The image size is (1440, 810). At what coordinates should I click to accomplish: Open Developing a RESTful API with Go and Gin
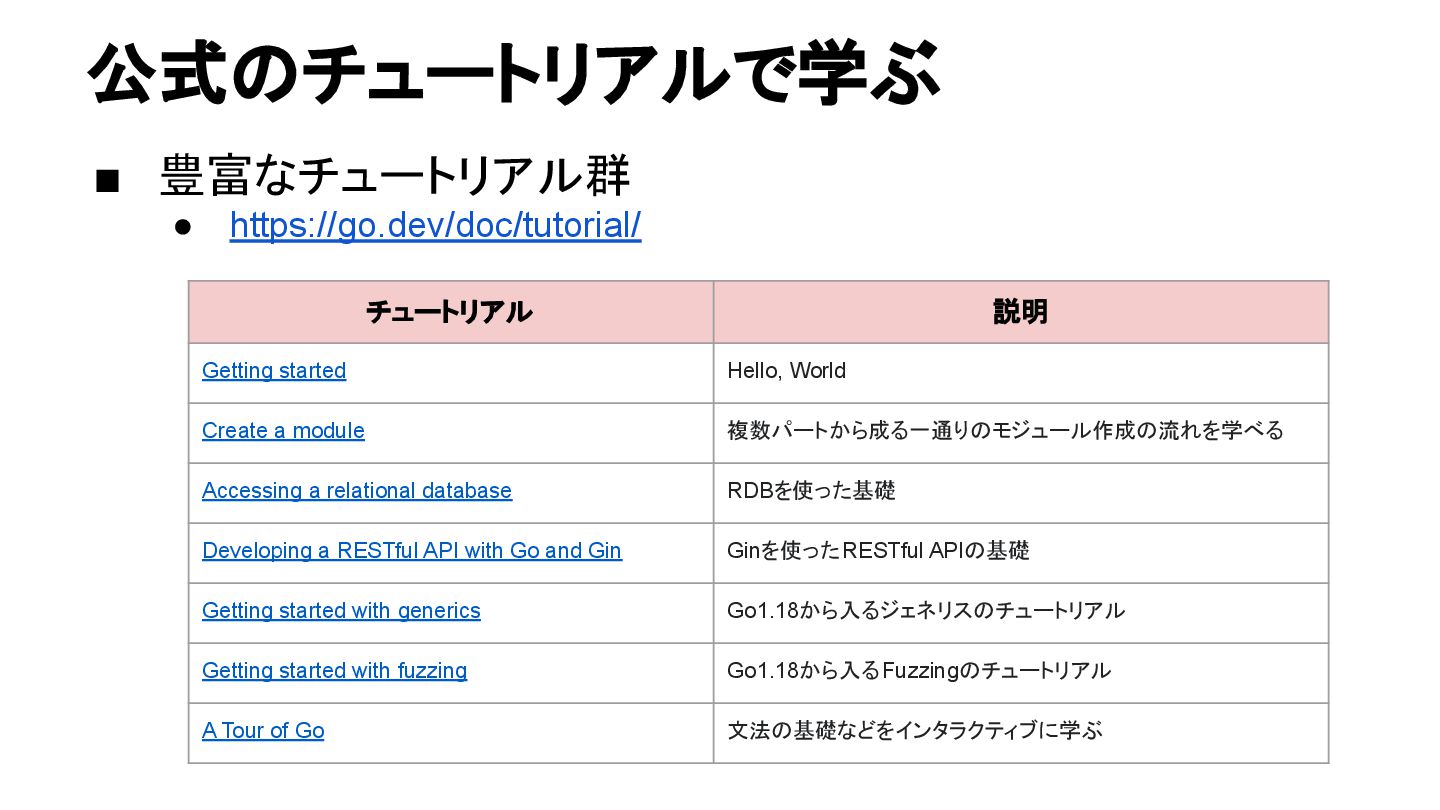point(412,551)
